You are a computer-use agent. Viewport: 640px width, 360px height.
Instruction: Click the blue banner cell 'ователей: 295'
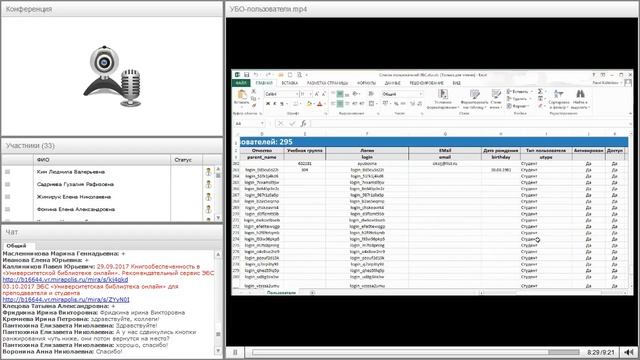tap(433, 142)
